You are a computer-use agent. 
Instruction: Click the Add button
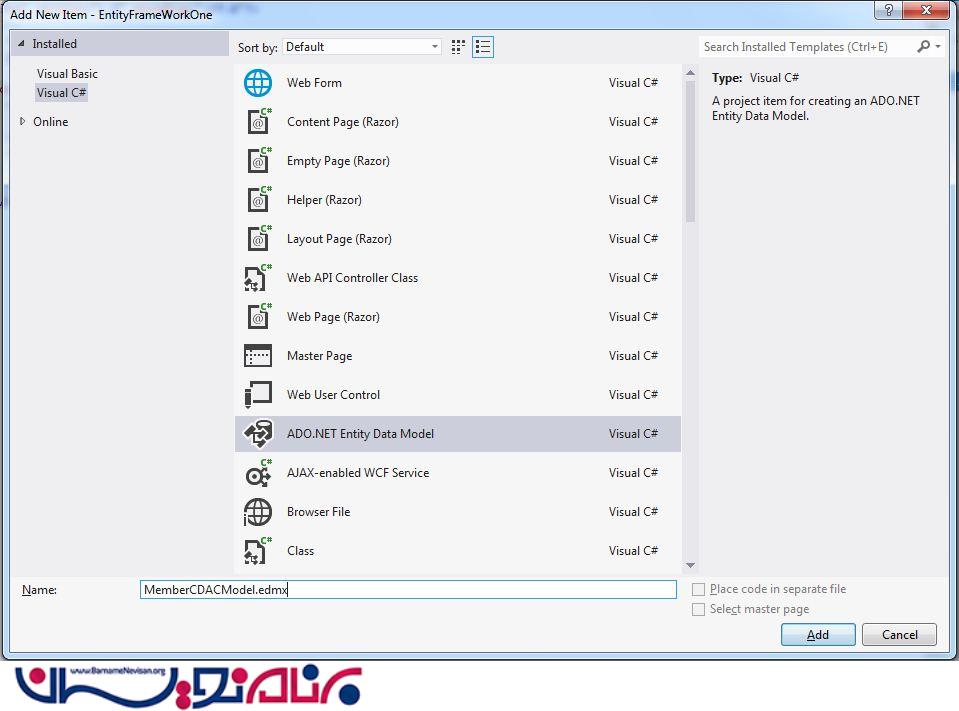point(818,635)
